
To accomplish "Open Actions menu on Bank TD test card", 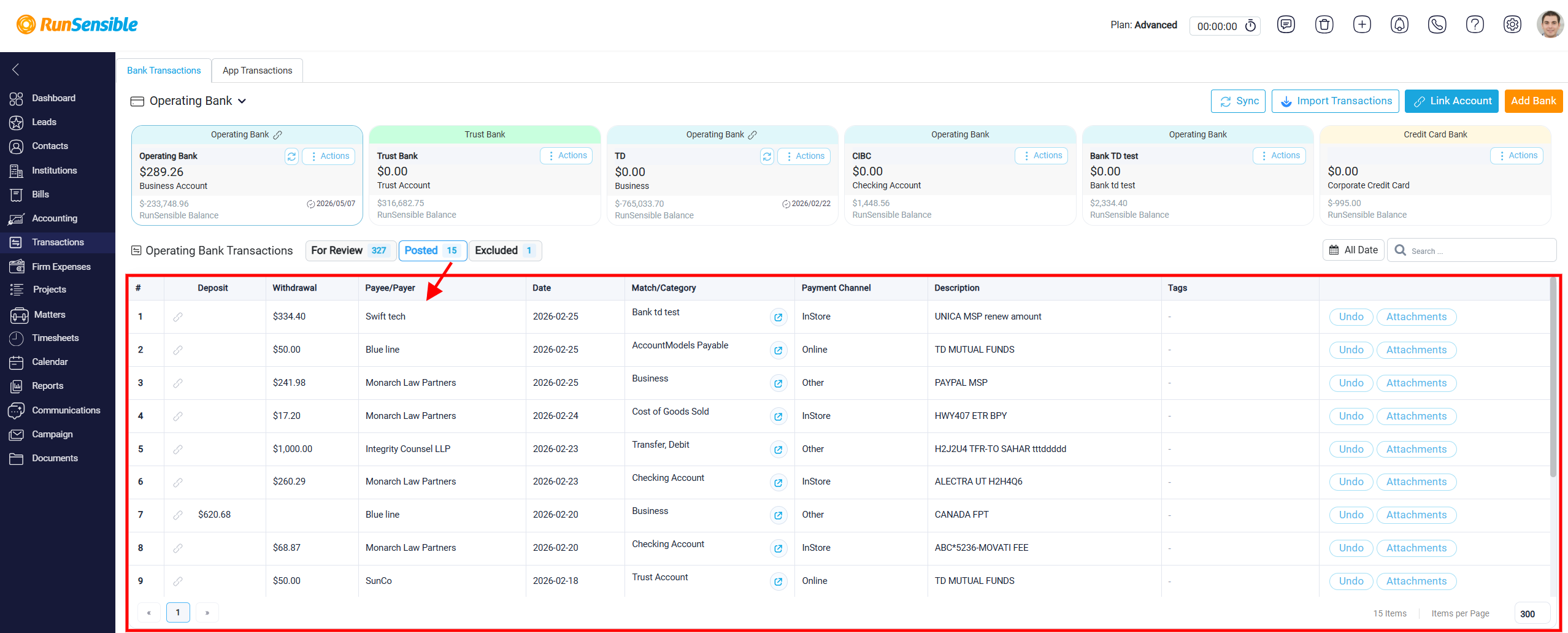I will pyautogui.click(x=1279, y=156).
